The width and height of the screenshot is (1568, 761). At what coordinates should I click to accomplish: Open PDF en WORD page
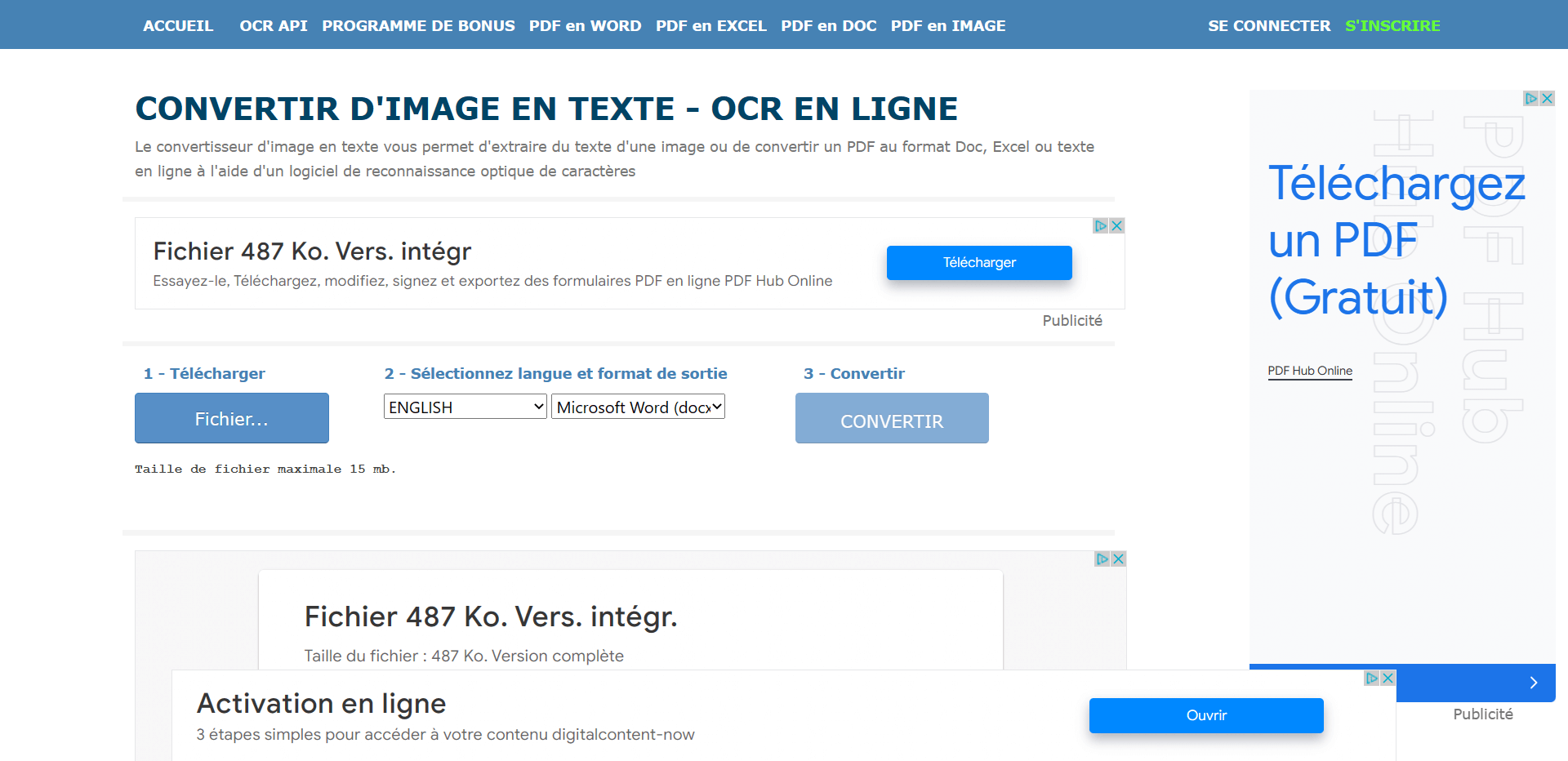point(585,25)
